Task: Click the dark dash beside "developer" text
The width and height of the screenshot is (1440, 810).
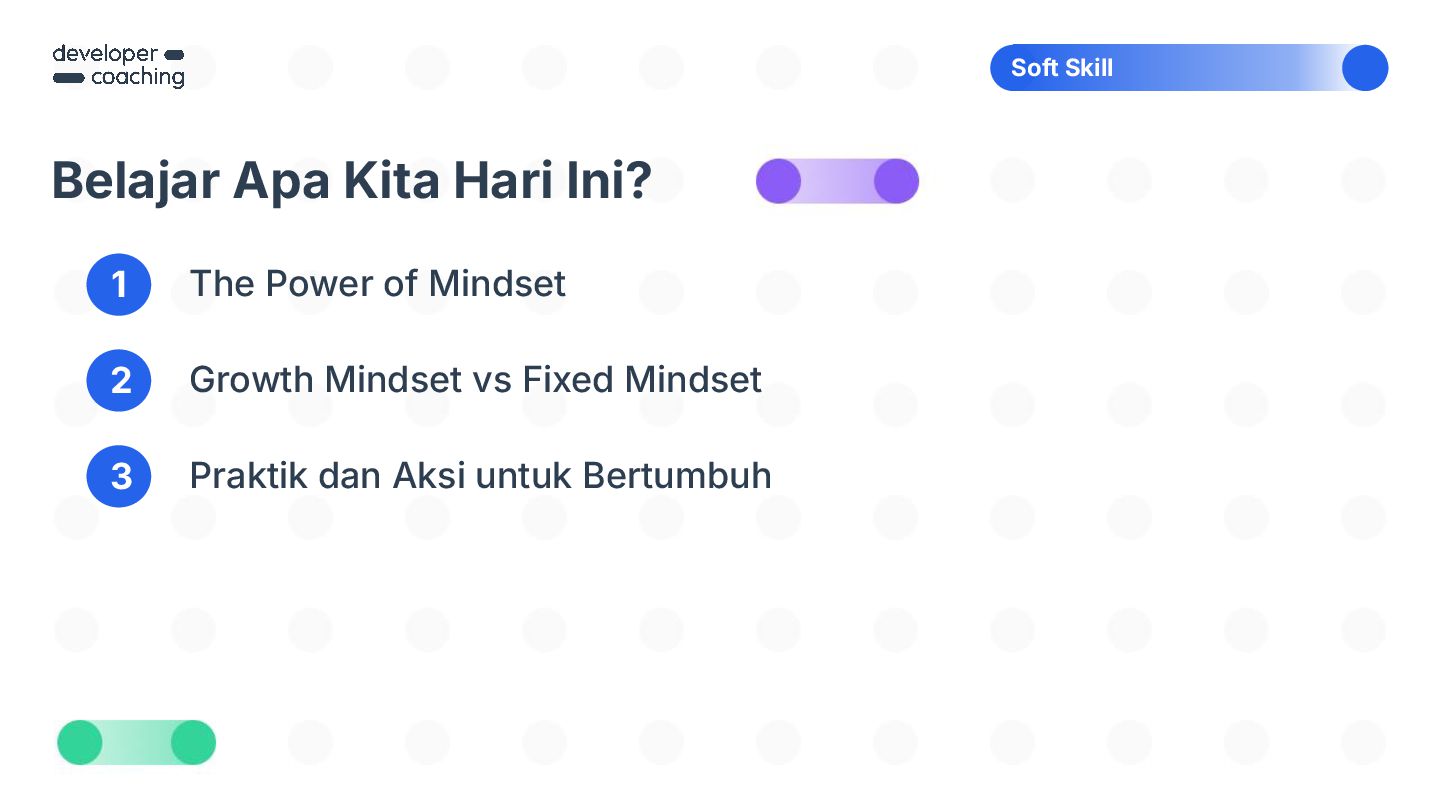Action: (173, 54)
